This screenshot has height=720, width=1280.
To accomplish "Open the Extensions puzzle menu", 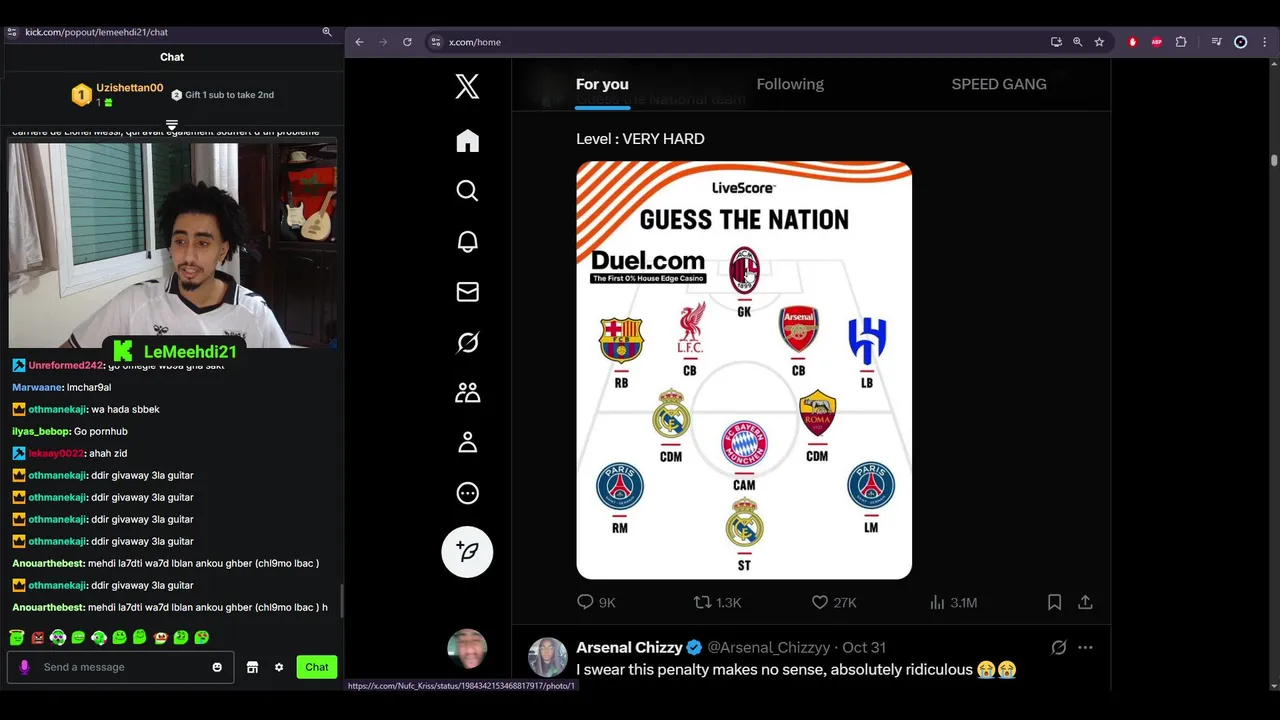I will pyautogui.click(x=1181, y=42).
